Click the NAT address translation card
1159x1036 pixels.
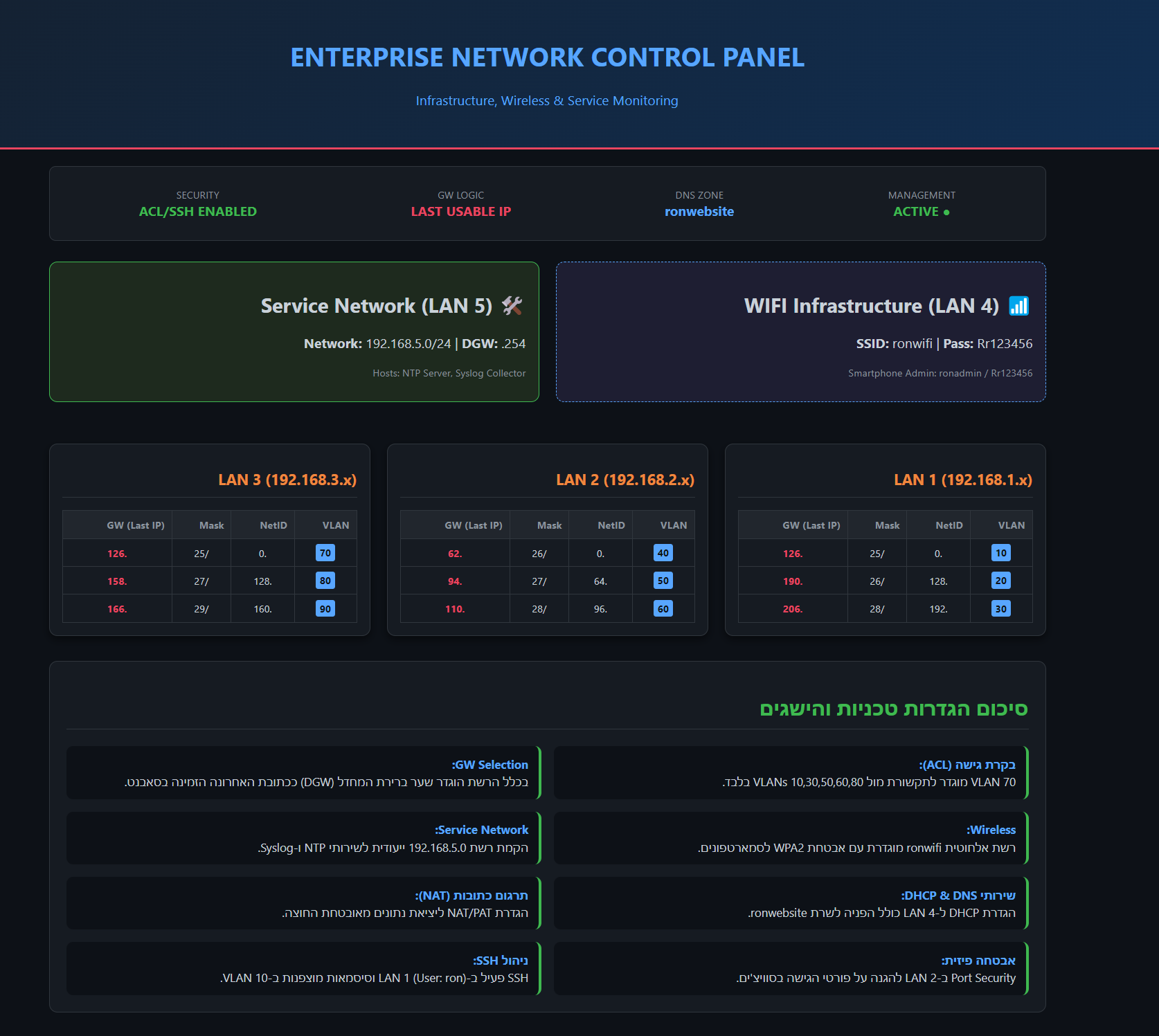point(303,903)
